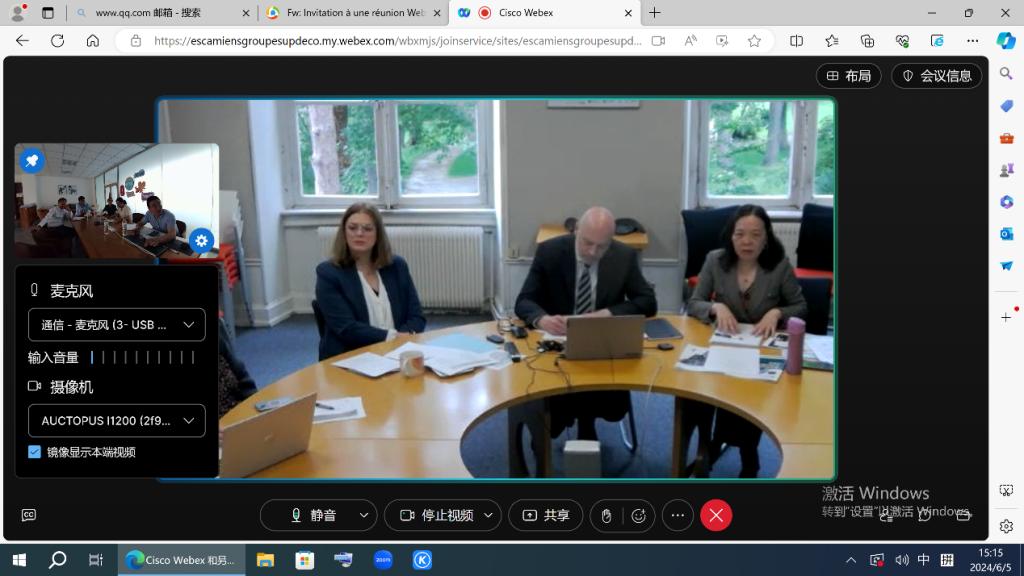Viewport: 1024px width, 576px height.
Task: Expand the AUCTOPUS I1200 camera dropdown
Action: 117,421
